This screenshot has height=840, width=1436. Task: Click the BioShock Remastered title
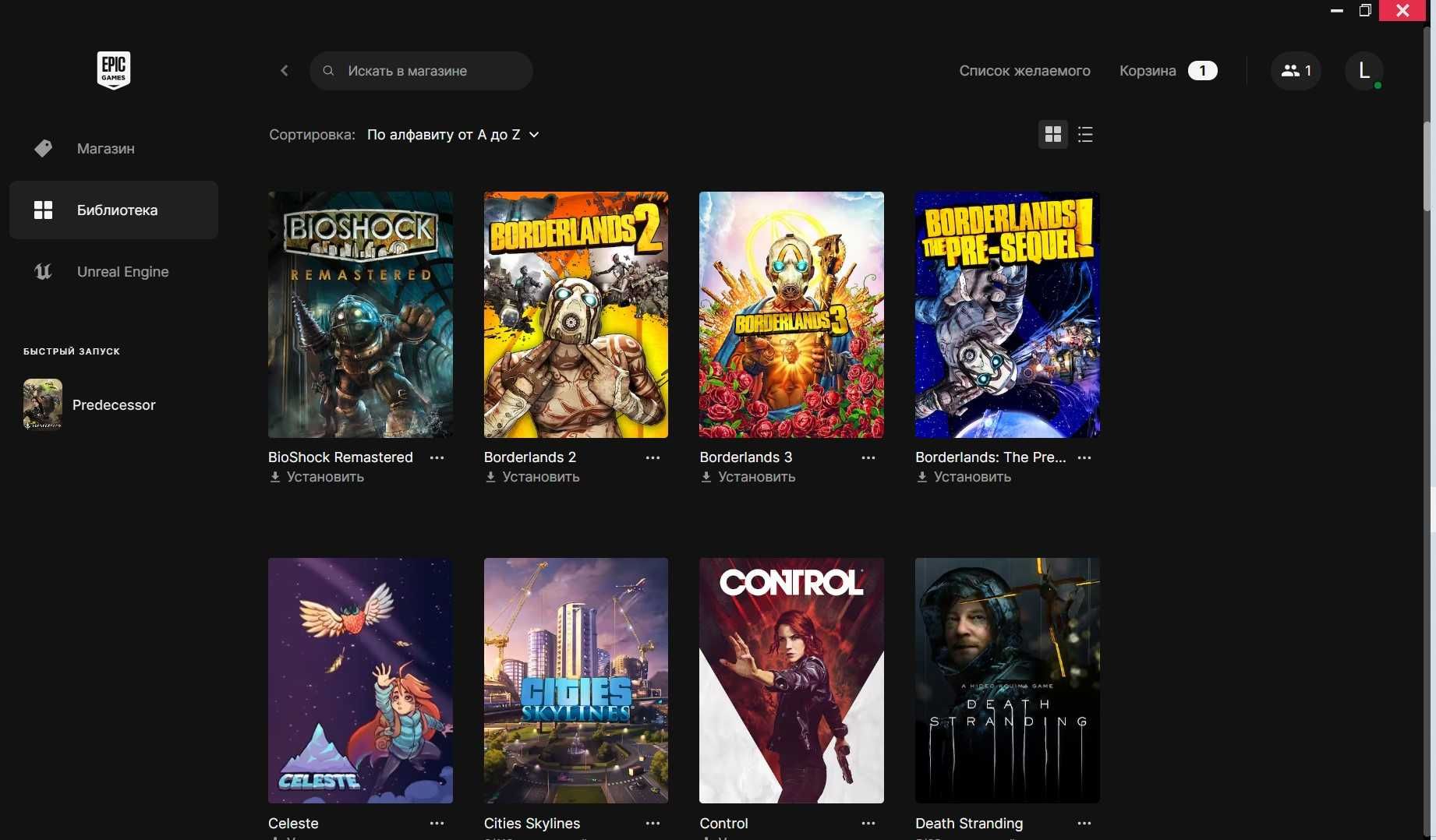pyautogui.click(x=341, y=457)
